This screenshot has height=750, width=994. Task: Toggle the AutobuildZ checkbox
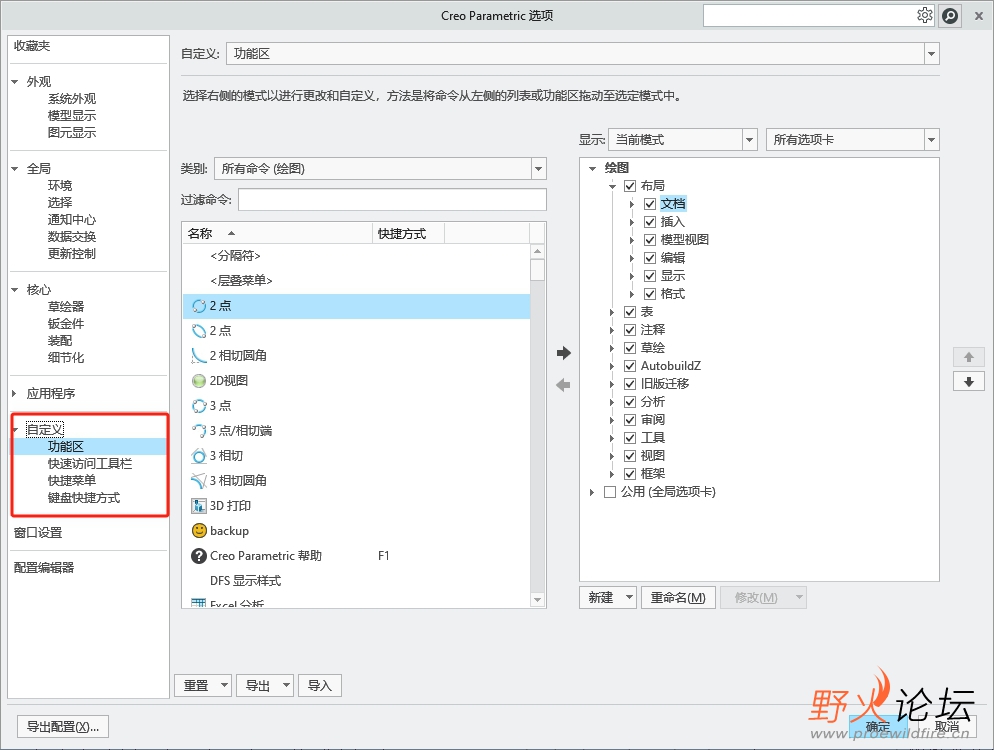coord(630,366)
